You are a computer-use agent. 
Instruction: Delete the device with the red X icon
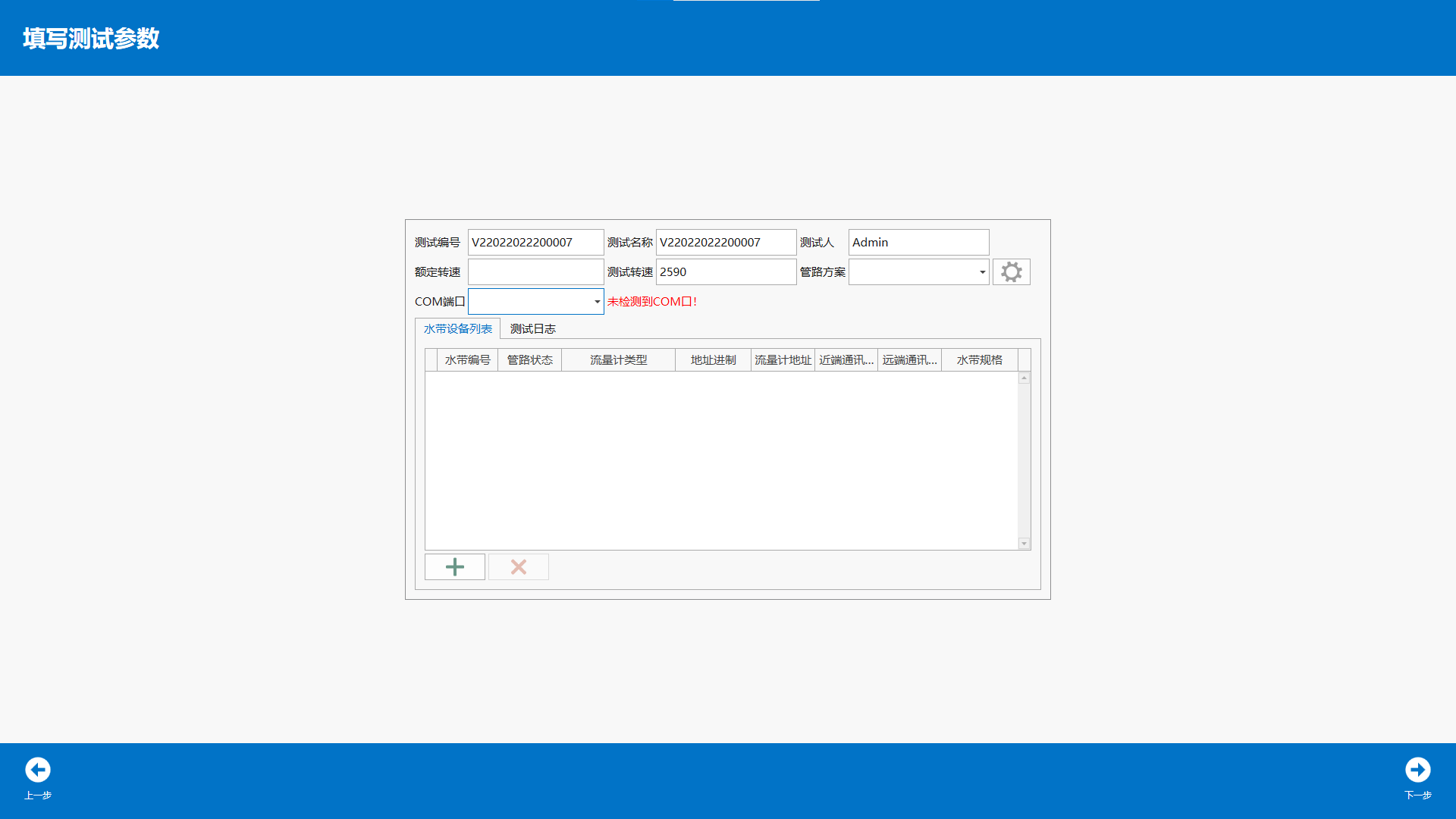click(x=518, y=566)
